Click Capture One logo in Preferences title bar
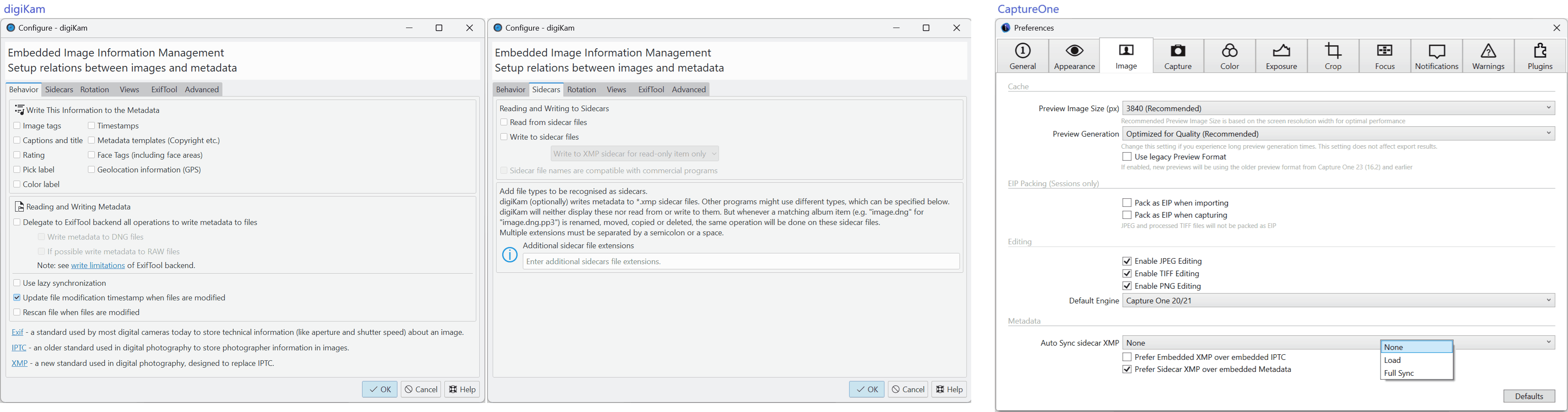Screen dimensions: 1568x412 point(1006,28)
